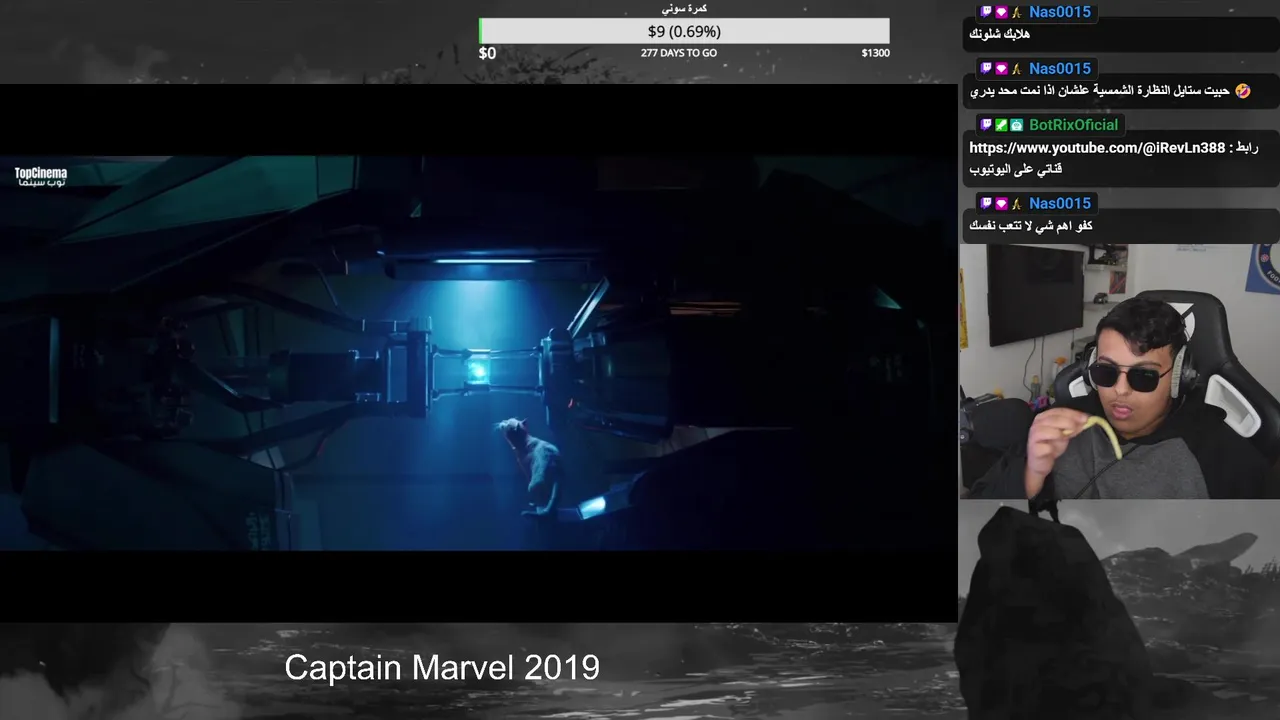Click the '$1300' goal target value
This screenshot has width=1280, height=720.
pyautogui.click(x=875, y=53)
